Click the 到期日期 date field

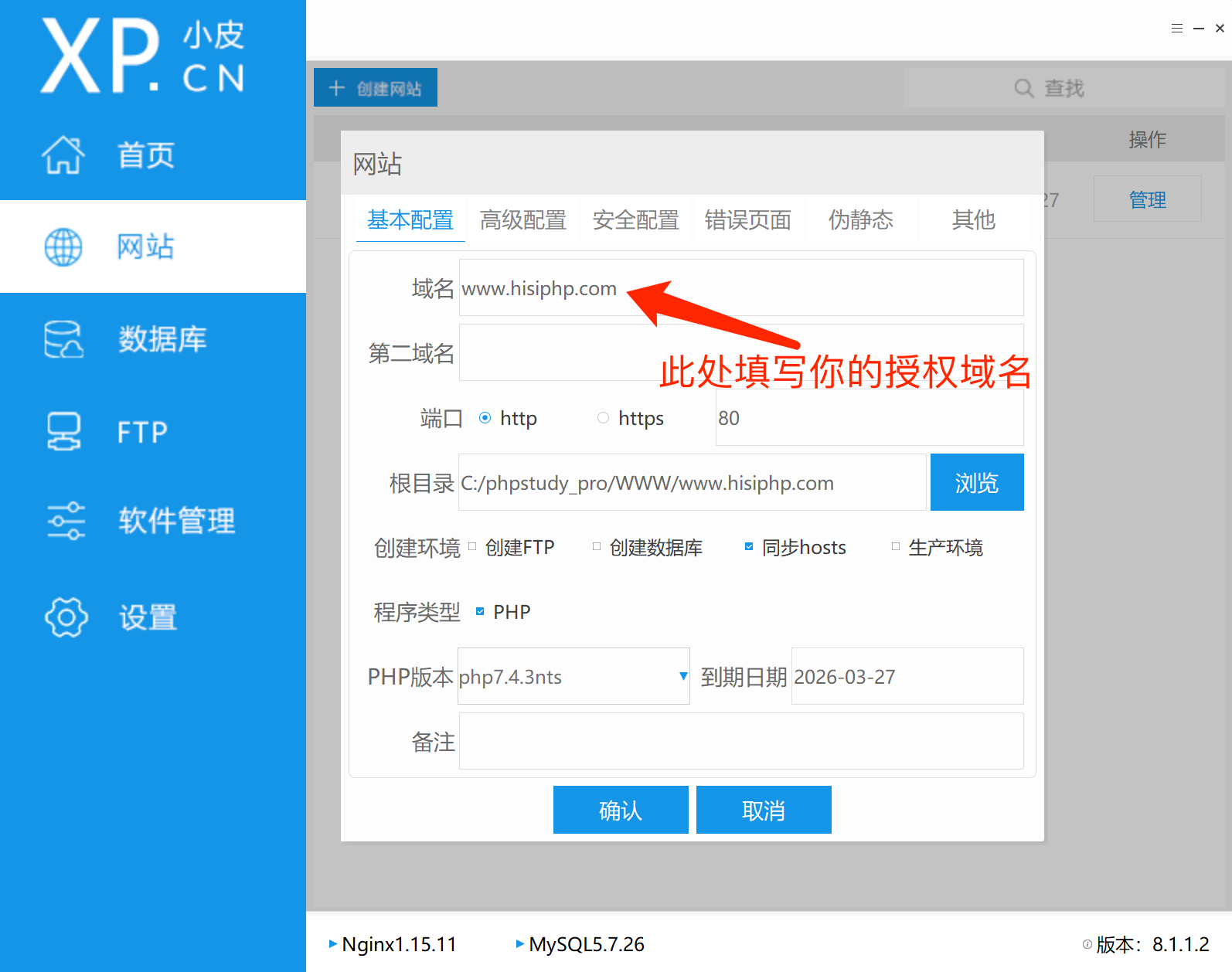(907, 676)
